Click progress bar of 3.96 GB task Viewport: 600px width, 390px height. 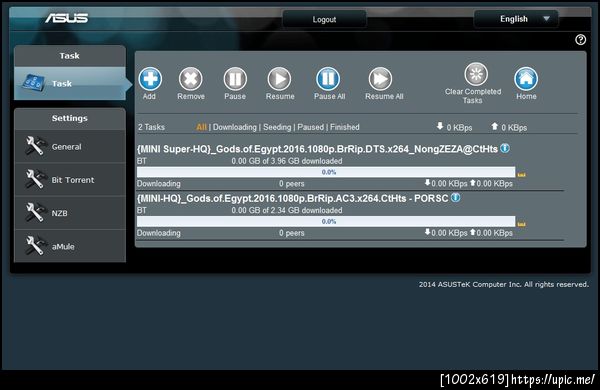[326, 172]
